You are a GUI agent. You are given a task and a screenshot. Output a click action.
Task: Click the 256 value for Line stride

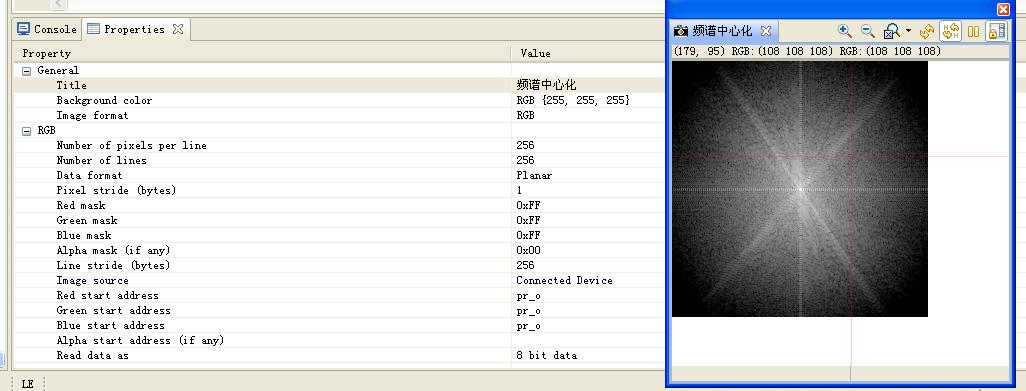(525, 265)
